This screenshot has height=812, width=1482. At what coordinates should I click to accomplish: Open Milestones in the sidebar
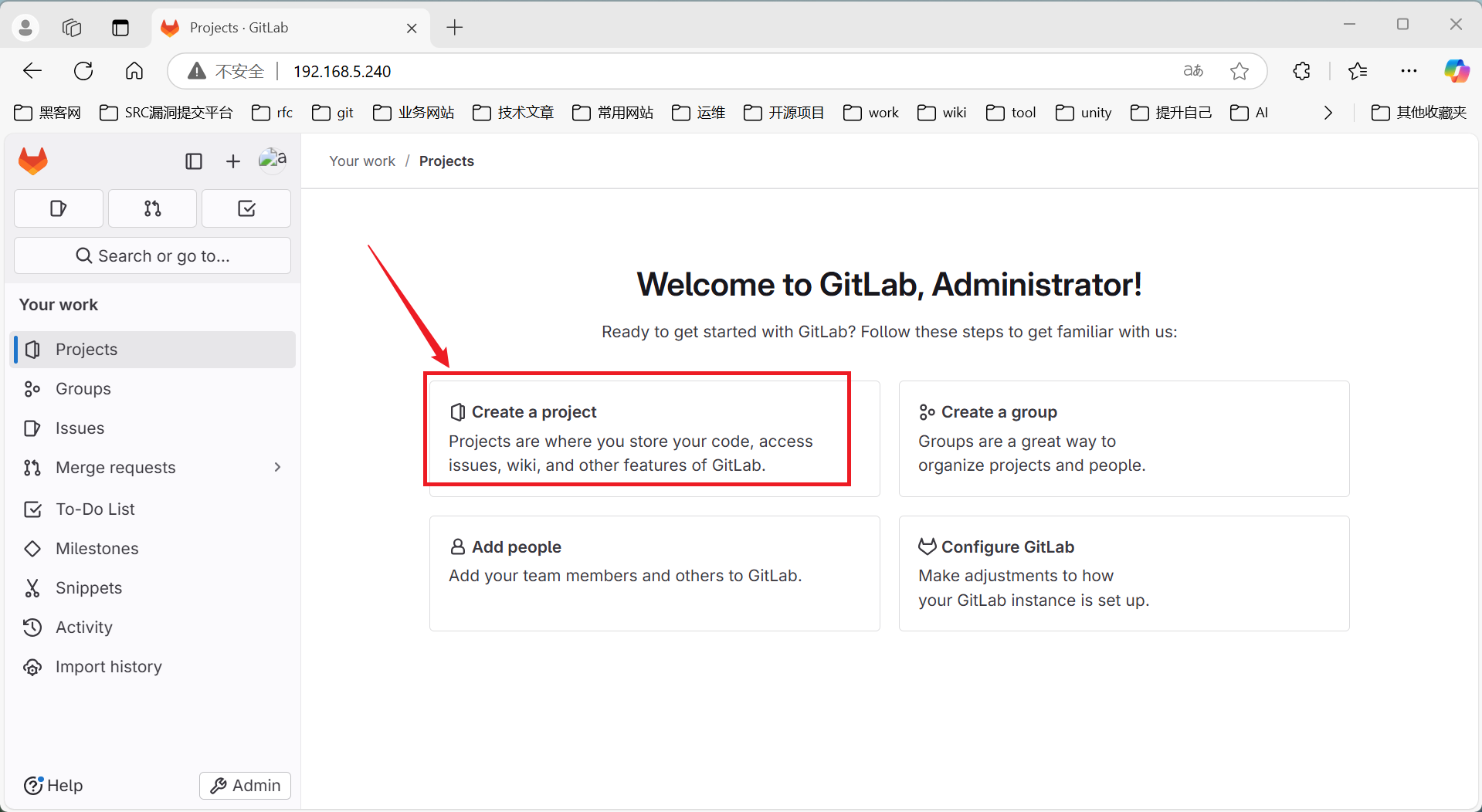(x=153, y=549)
